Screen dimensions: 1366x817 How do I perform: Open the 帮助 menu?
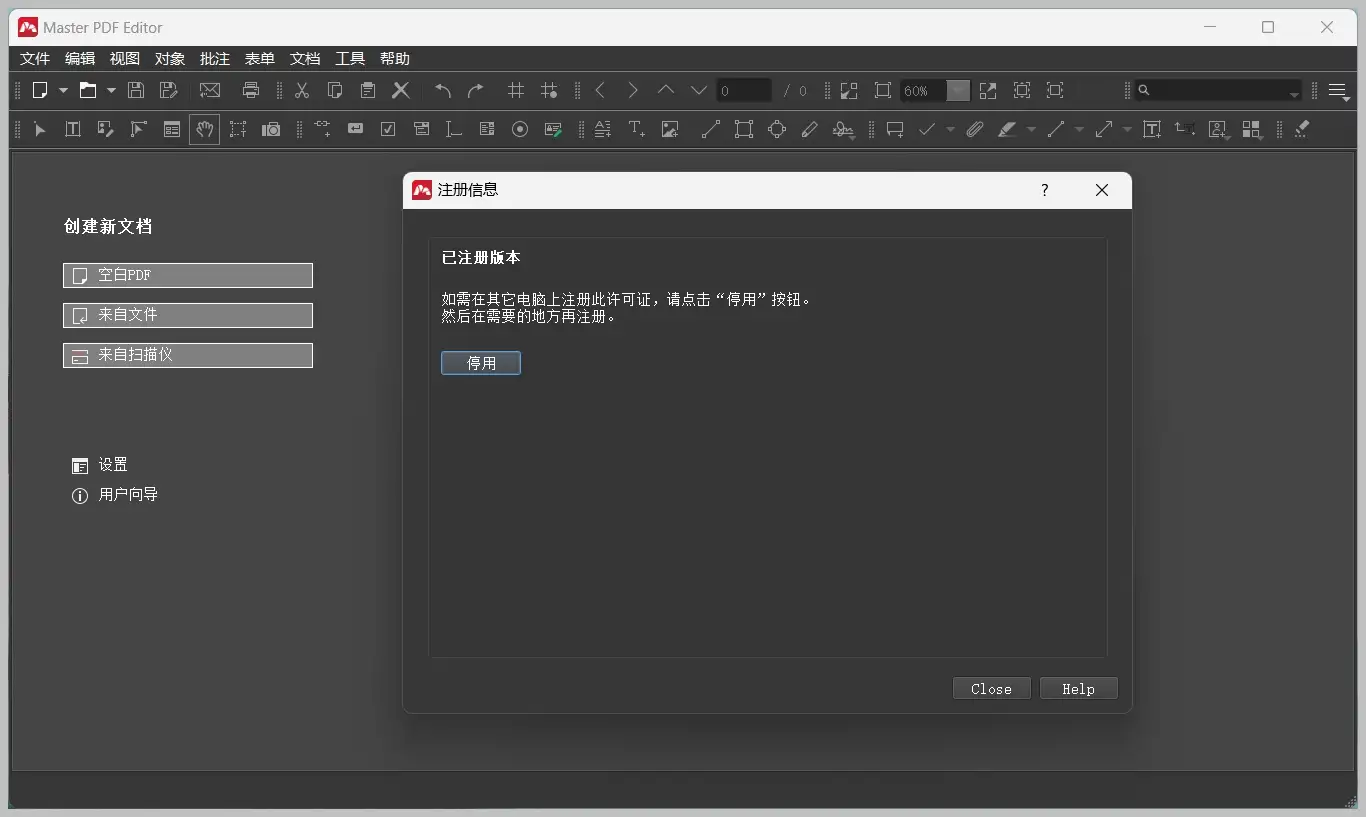click(x=395, y=59)
